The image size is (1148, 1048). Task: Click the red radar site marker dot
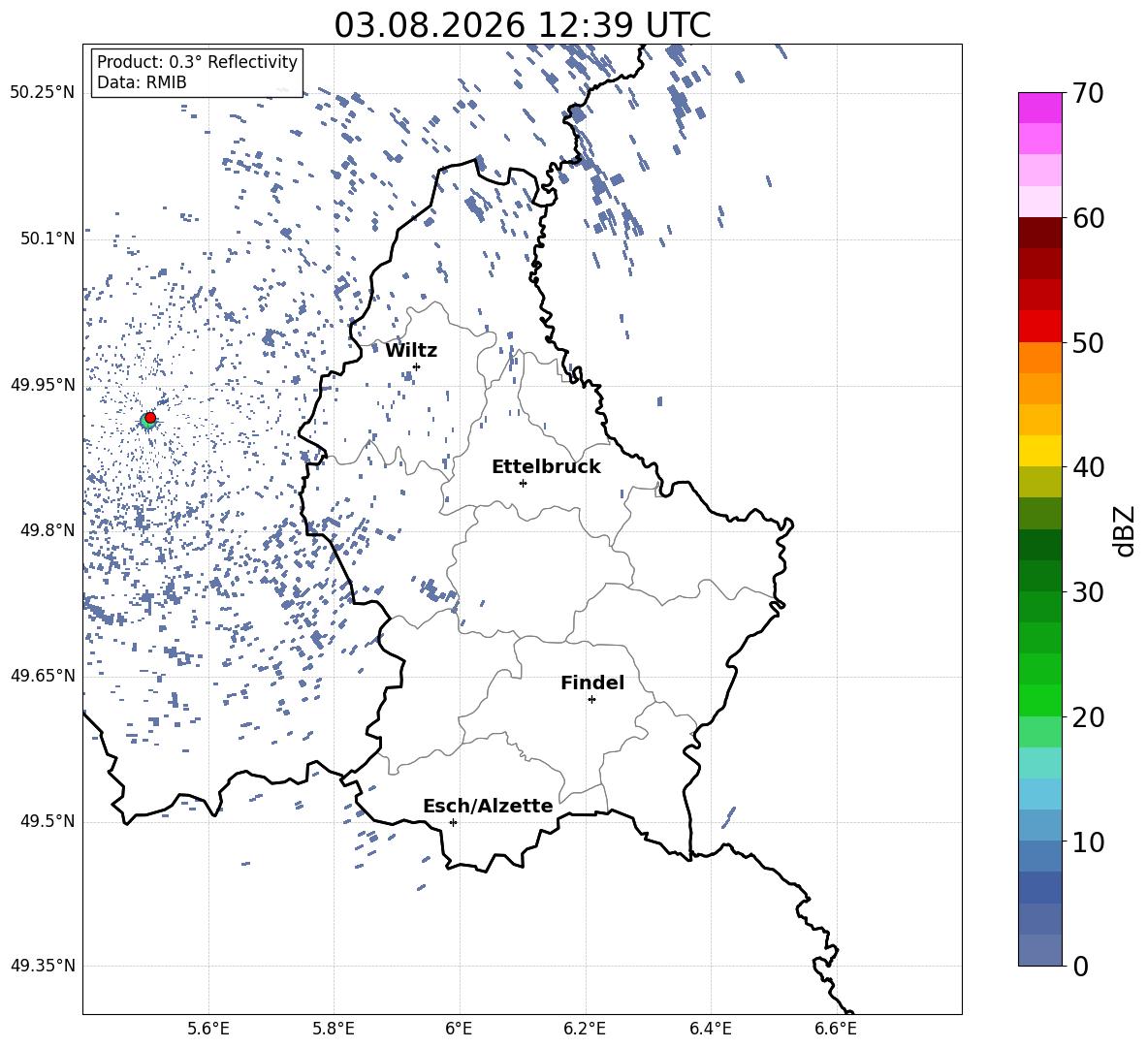[x=150, y=417]
